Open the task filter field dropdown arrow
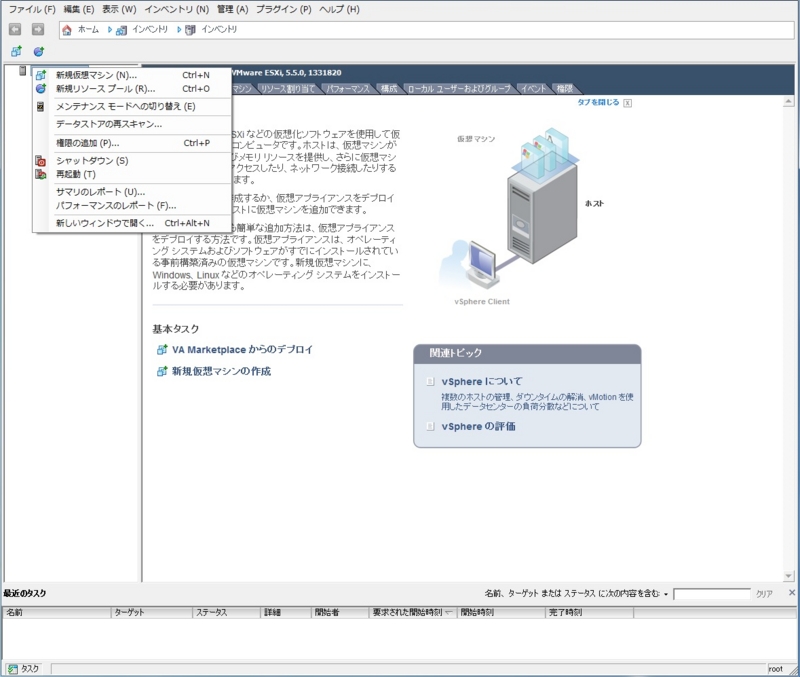The height and width of the screenshot is (677, 800). (666, 594)
